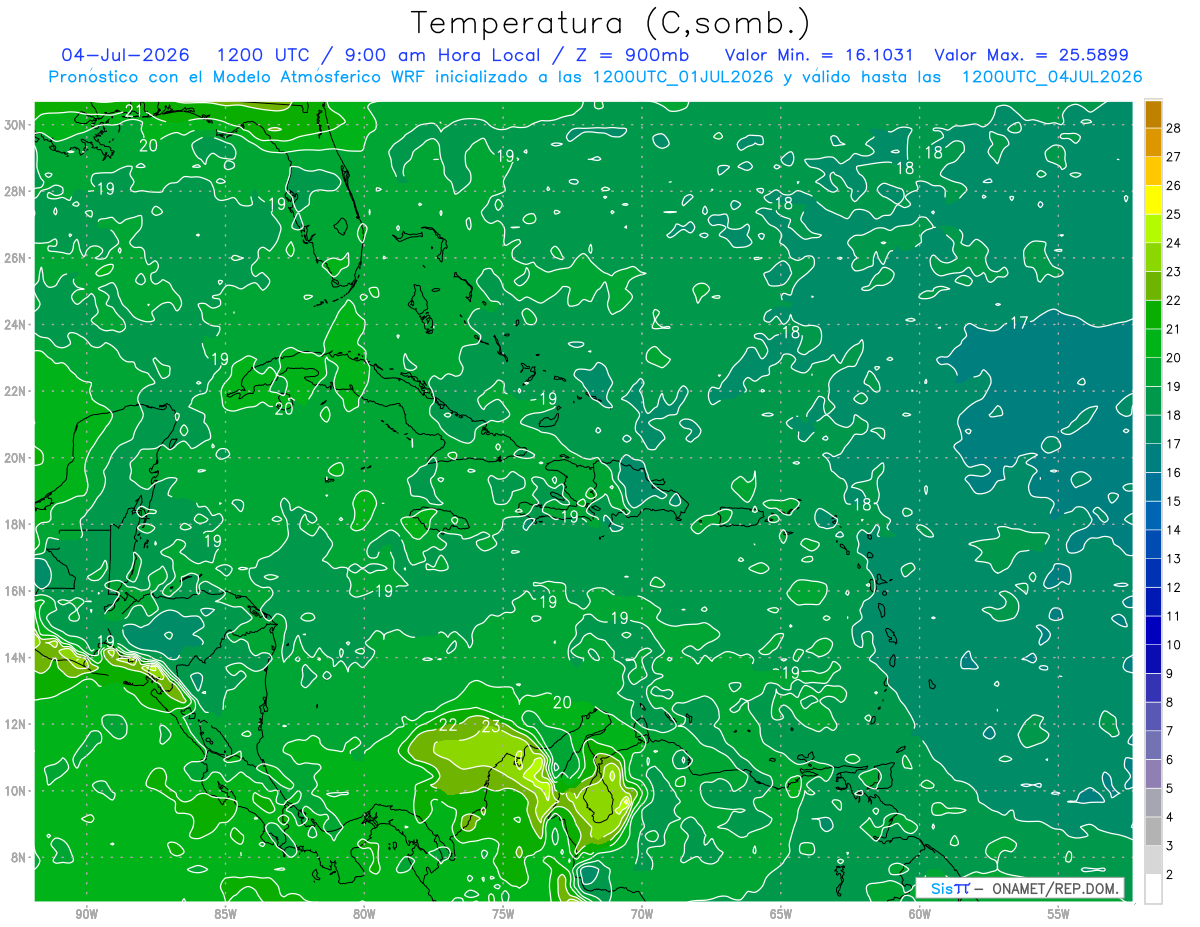1200x927 pixels.
Task: Click the '12N' latitude label
Action: (17, 724)
